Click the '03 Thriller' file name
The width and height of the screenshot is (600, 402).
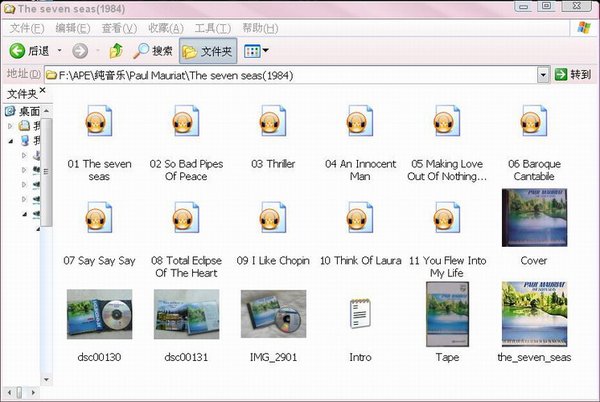pos(273,164)
